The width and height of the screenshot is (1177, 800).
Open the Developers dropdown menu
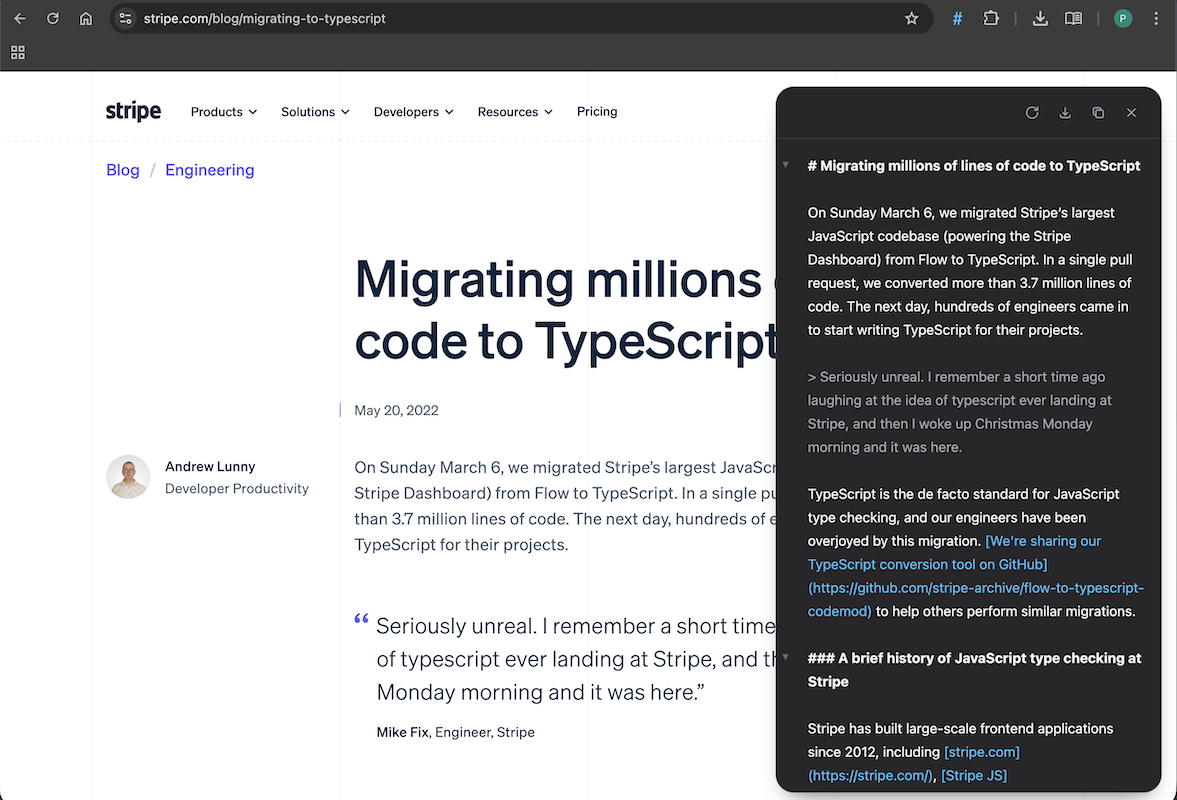point(412,112)
